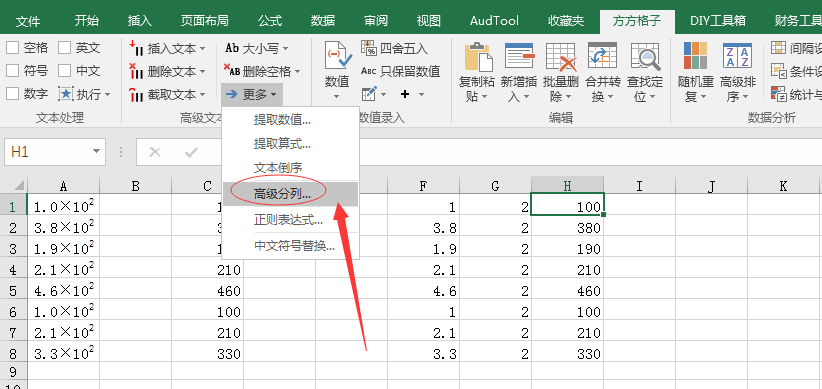Switch to the AudTool tab
Viewport: 822px width, 389px height.
point(494,21)
